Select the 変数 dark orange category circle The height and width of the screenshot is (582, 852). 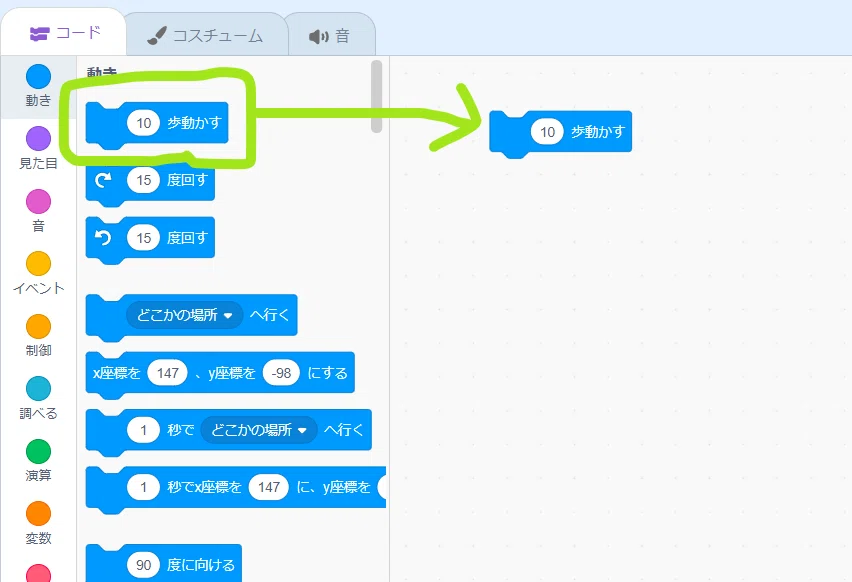(x=39, y=514)
